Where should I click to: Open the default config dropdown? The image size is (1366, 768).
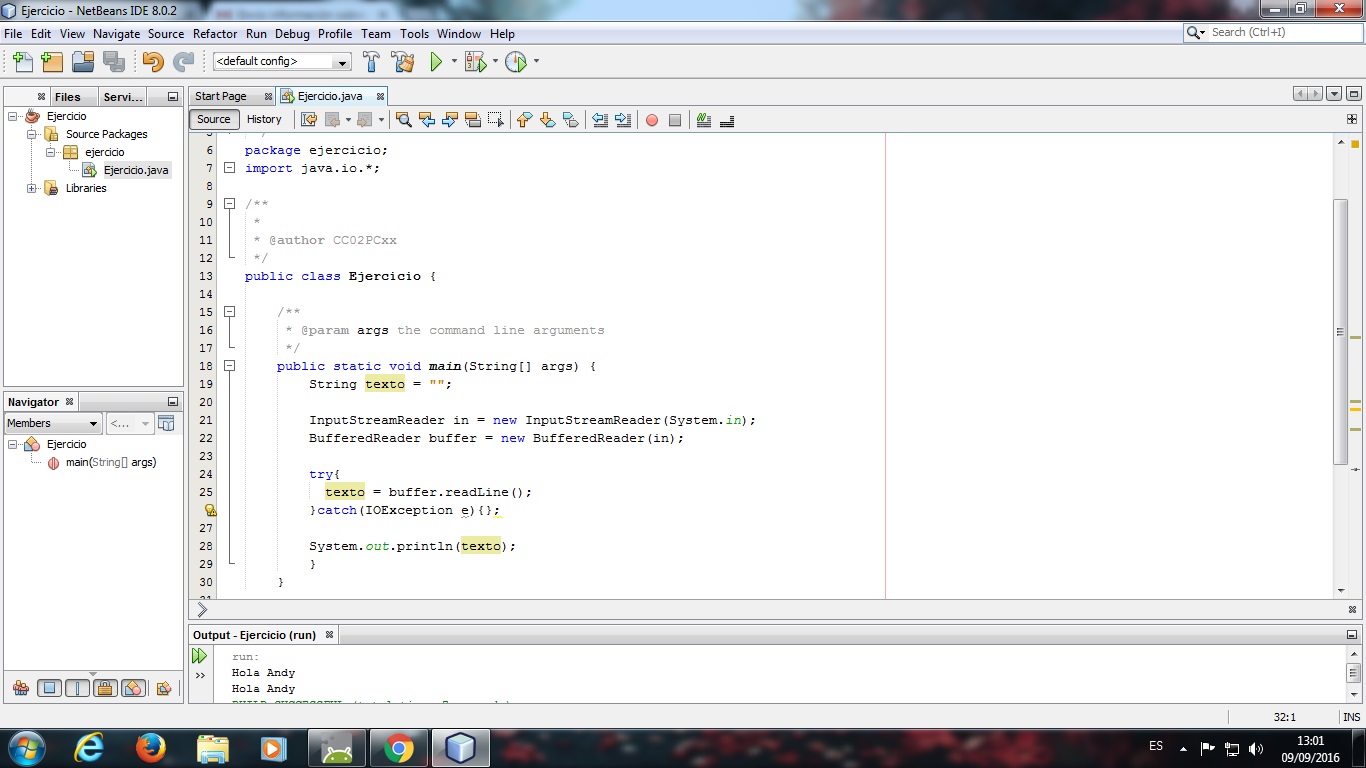(342, 61)
